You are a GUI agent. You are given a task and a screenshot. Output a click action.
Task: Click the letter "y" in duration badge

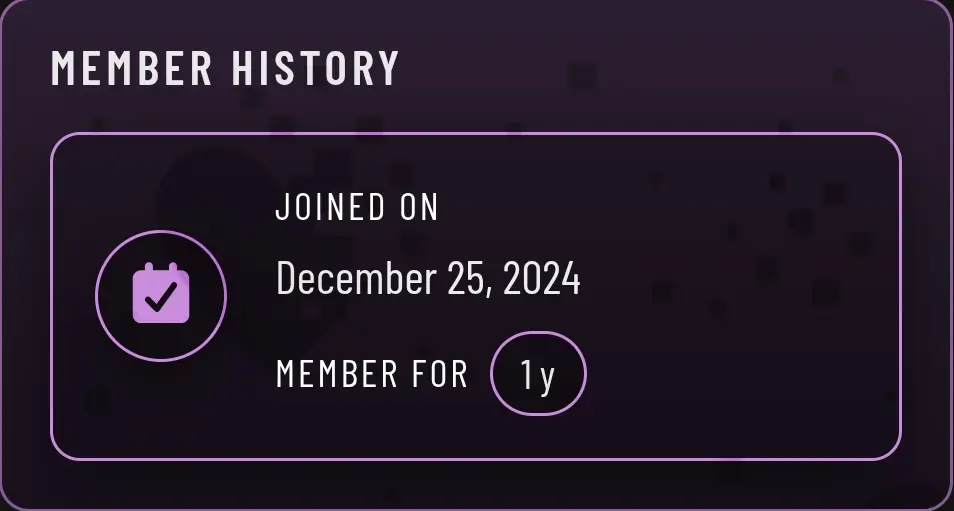[x=546, y=377]
